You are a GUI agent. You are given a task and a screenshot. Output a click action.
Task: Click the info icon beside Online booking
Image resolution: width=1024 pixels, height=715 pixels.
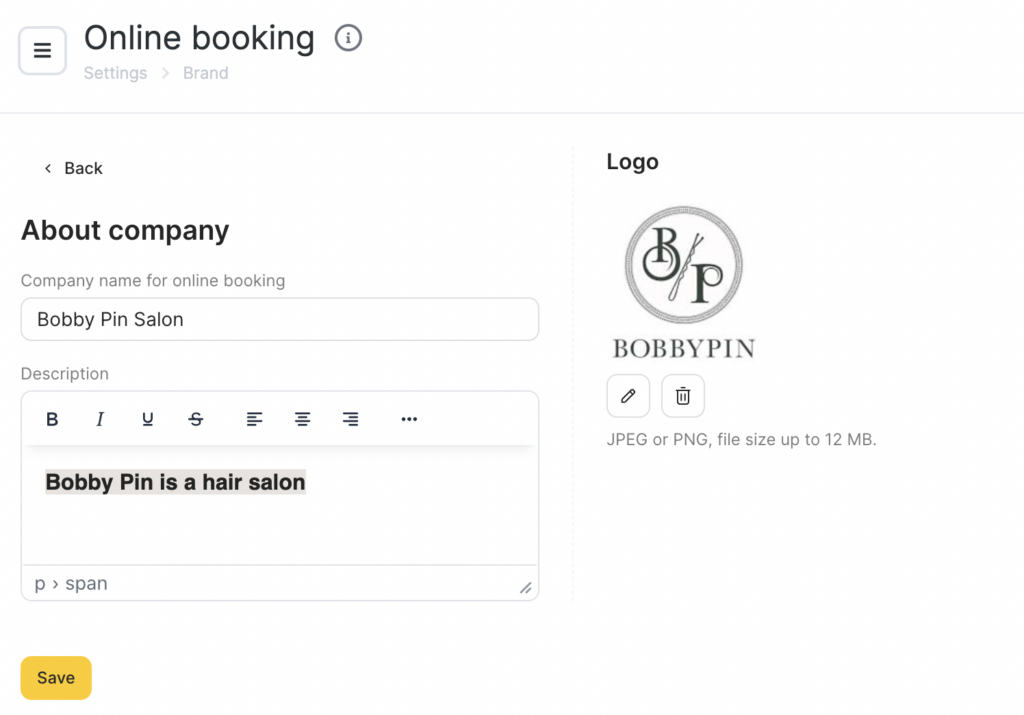[x=348, y=39]
